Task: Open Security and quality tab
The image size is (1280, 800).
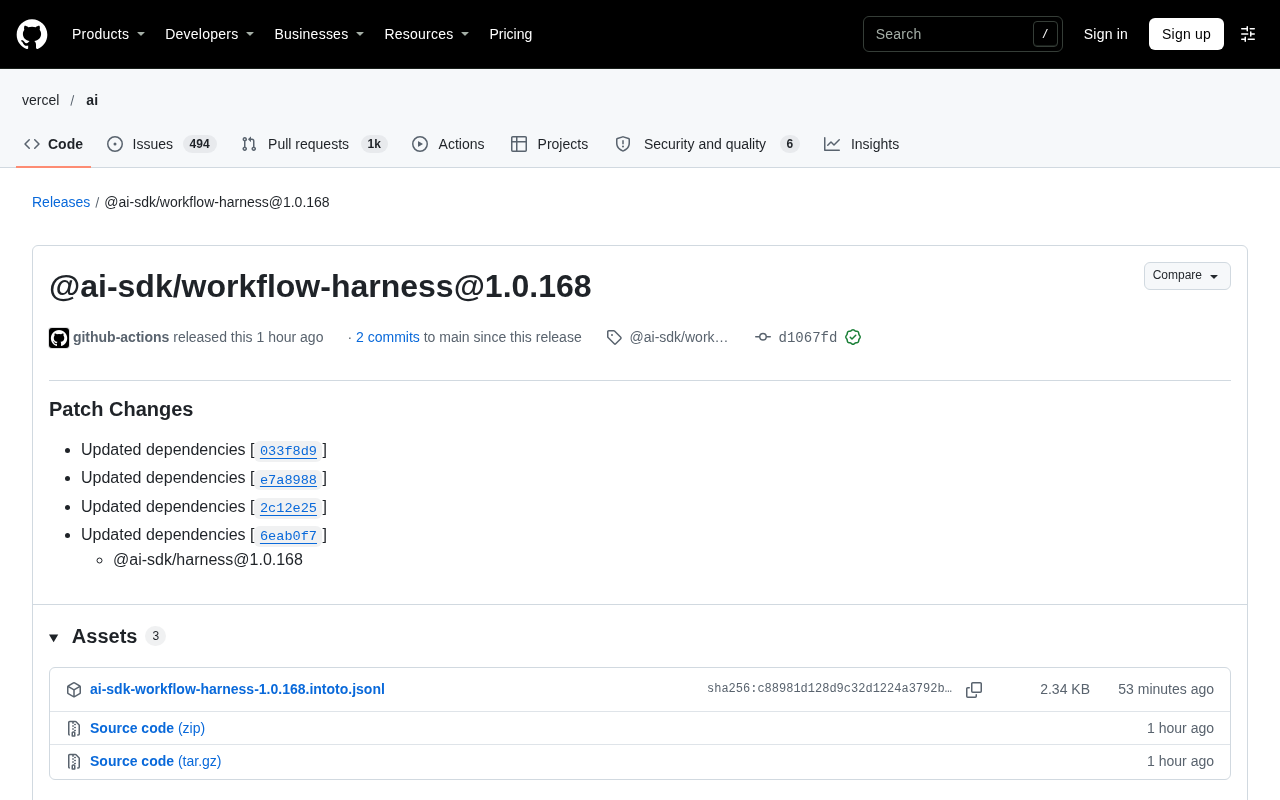Action: pos(707,144)
